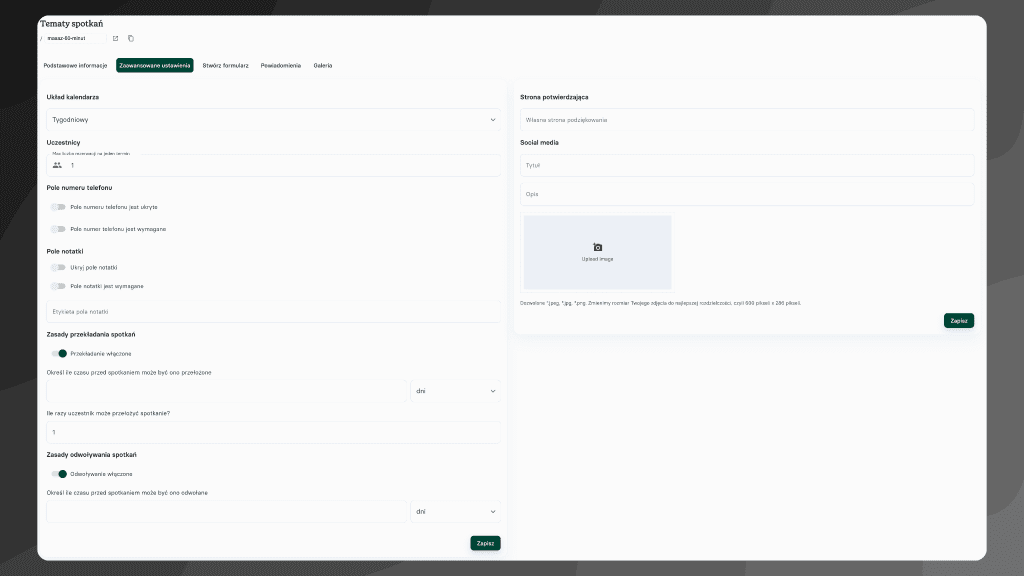This screenshot has height=576, width=1024.
Task: Disable 'Przekładanie włączone' toggle
Action: point(59,353)
